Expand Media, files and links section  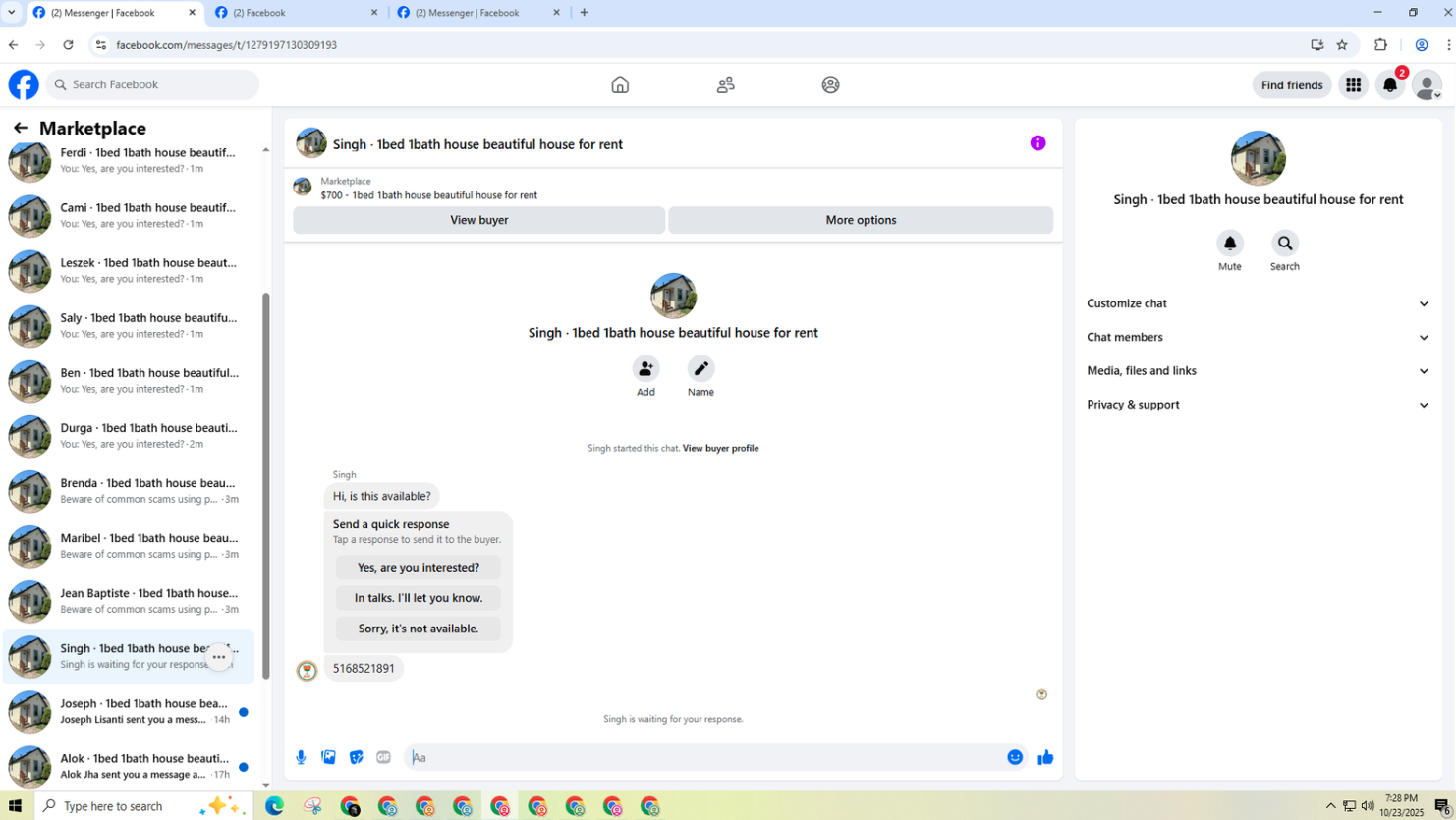click(x=1258, y=370)
